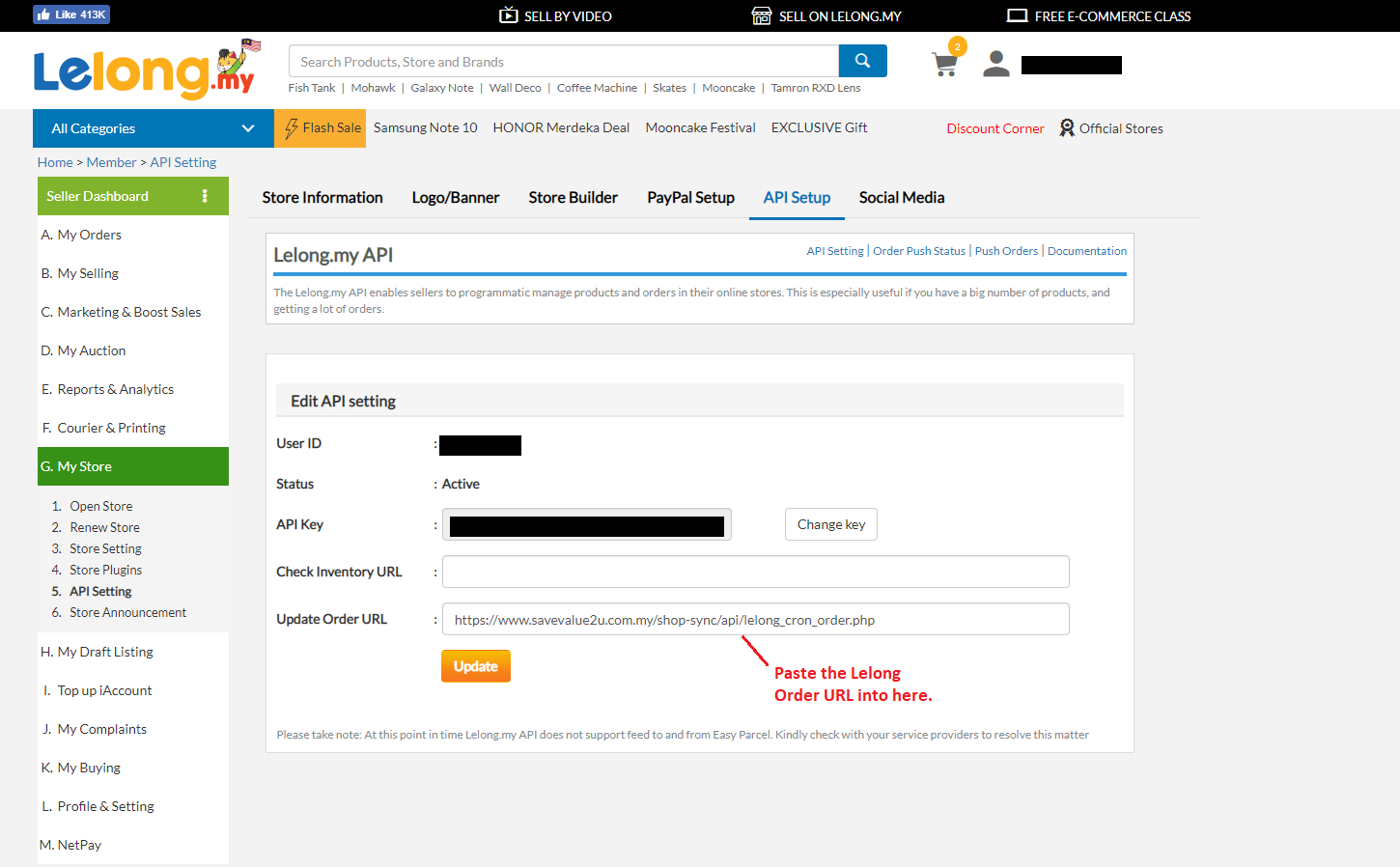Focus the Update Order URL field

pyautogui.click(x=755, y=619)
